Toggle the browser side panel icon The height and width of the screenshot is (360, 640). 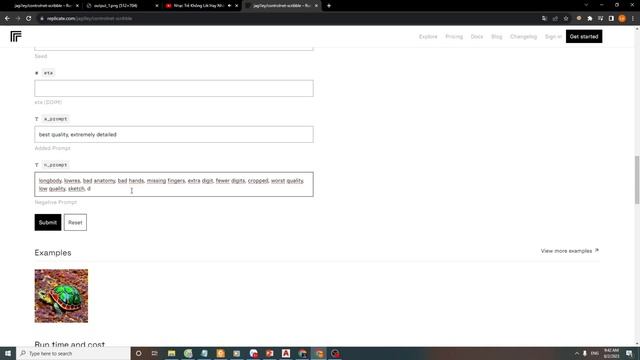click(x=611, y=18)
